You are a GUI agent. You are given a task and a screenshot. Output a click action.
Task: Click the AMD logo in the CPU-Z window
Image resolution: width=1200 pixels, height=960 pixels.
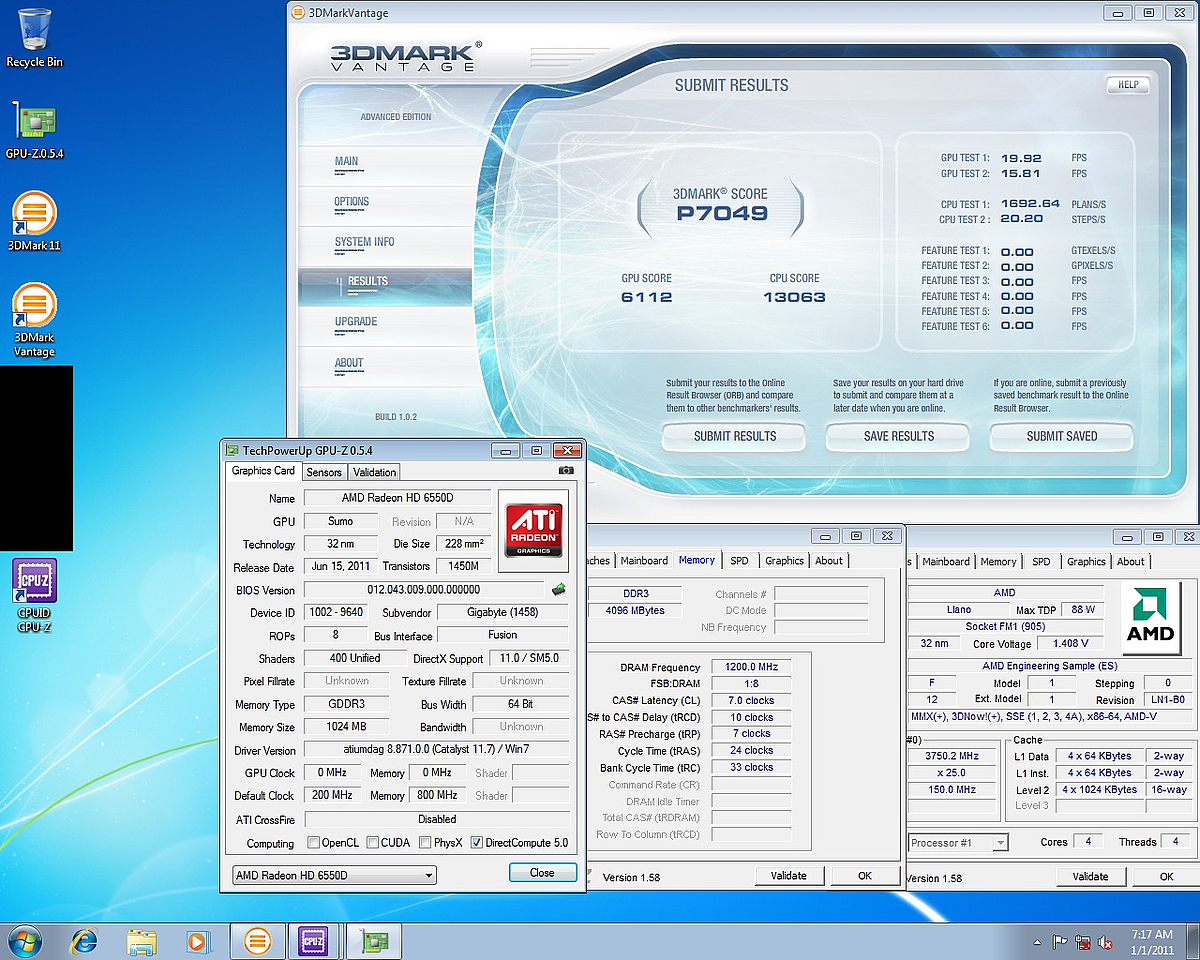pos(1150,619)
